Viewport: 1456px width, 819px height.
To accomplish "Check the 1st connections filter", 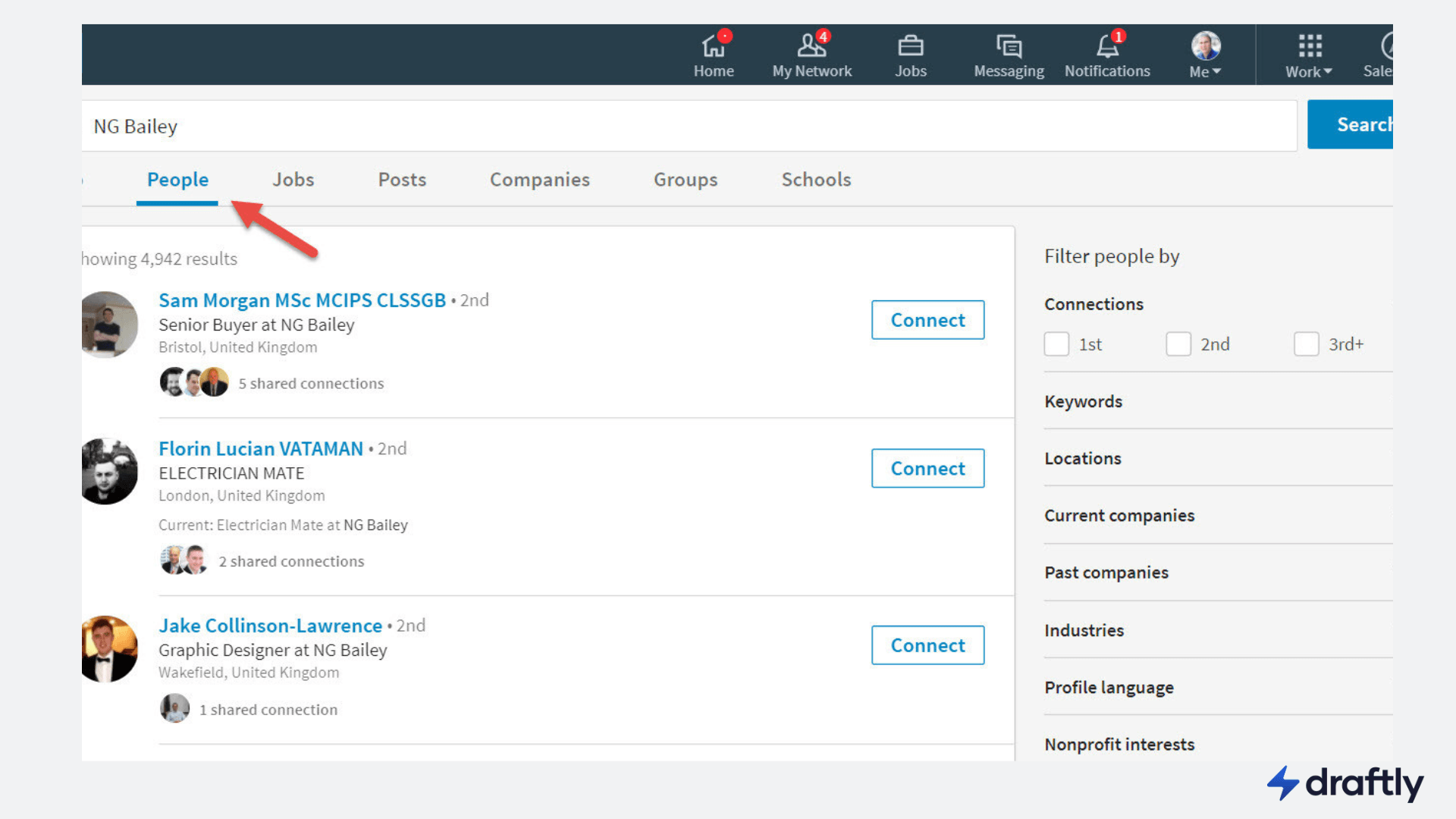I will point(1056,344).
